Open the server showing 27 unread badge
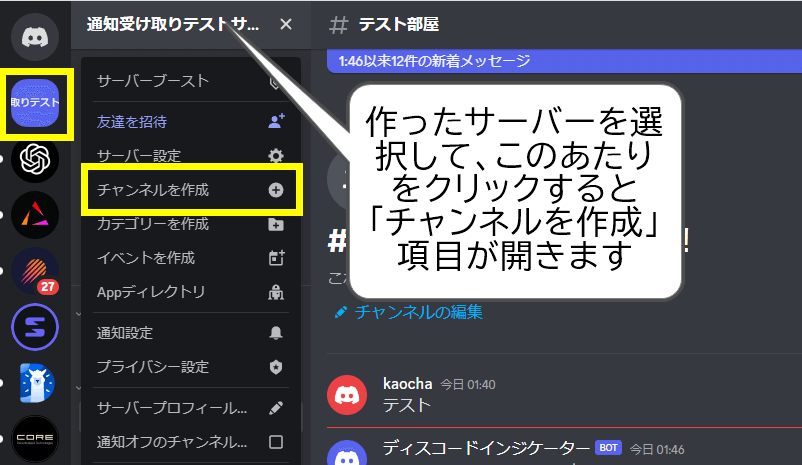 click(35, 271)
